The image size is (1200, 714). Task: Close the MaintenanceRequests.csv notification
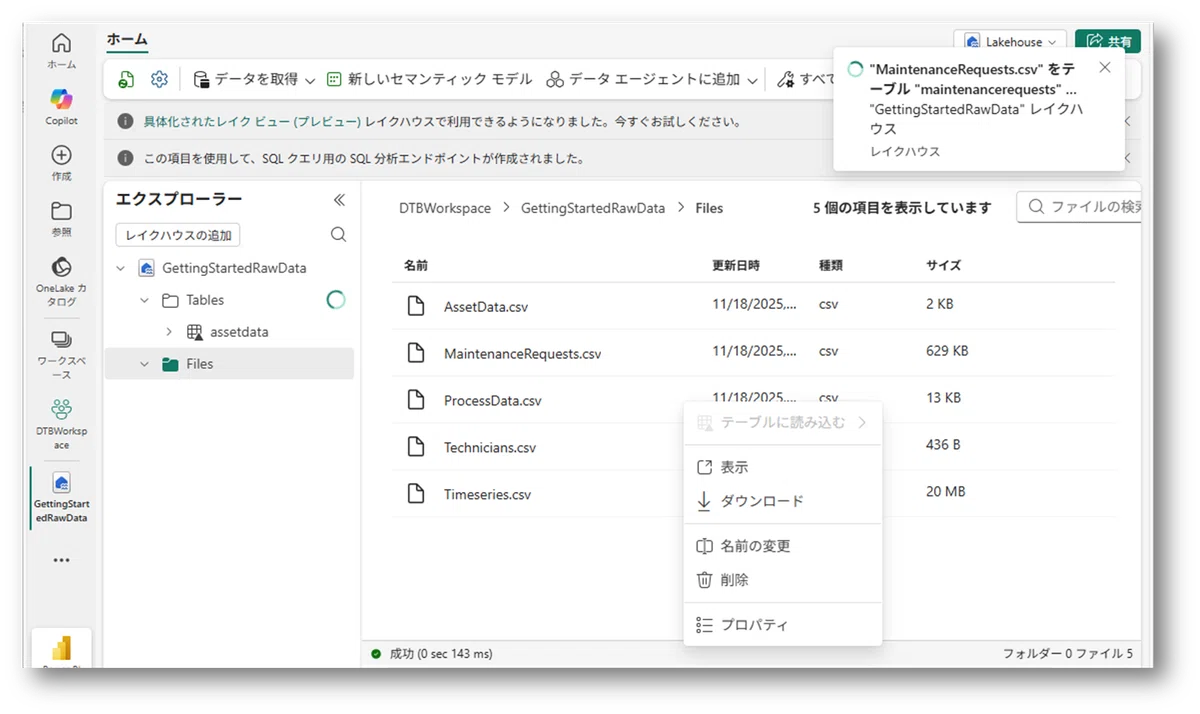point(1104,67)
